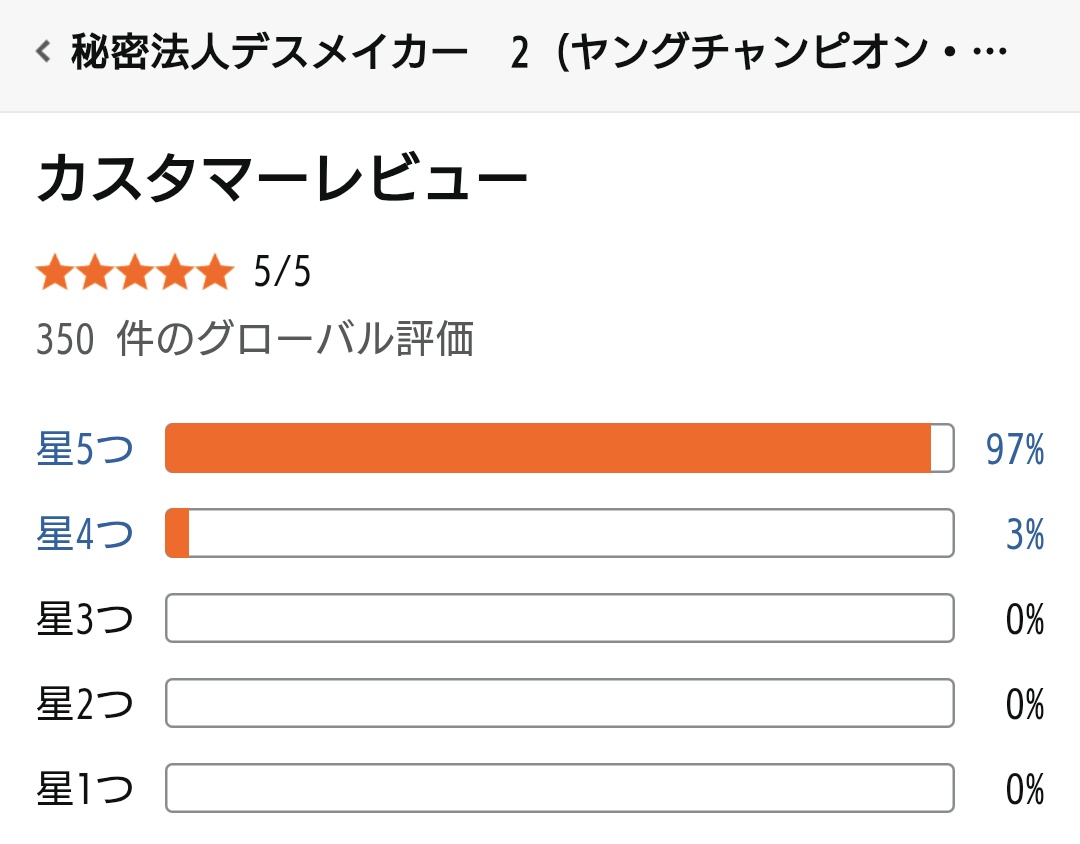
Task: Tap the back chevron in the header
Action: [x=43, y=51]
